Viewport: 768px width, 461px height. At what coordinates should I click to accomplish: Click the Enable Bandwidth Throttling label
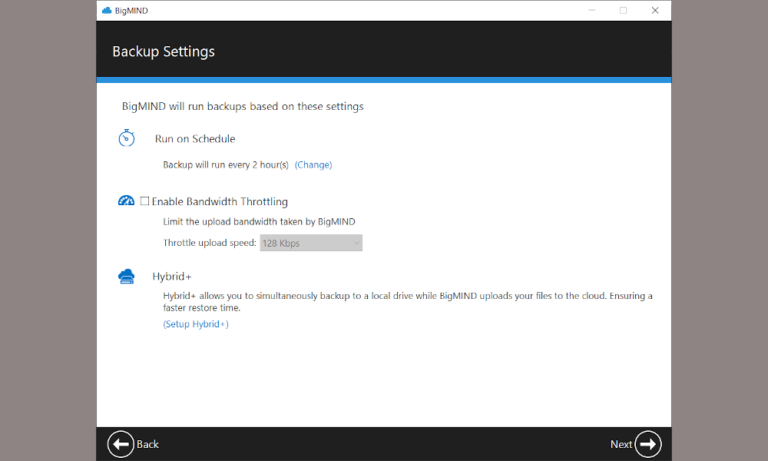coord(219,201)
